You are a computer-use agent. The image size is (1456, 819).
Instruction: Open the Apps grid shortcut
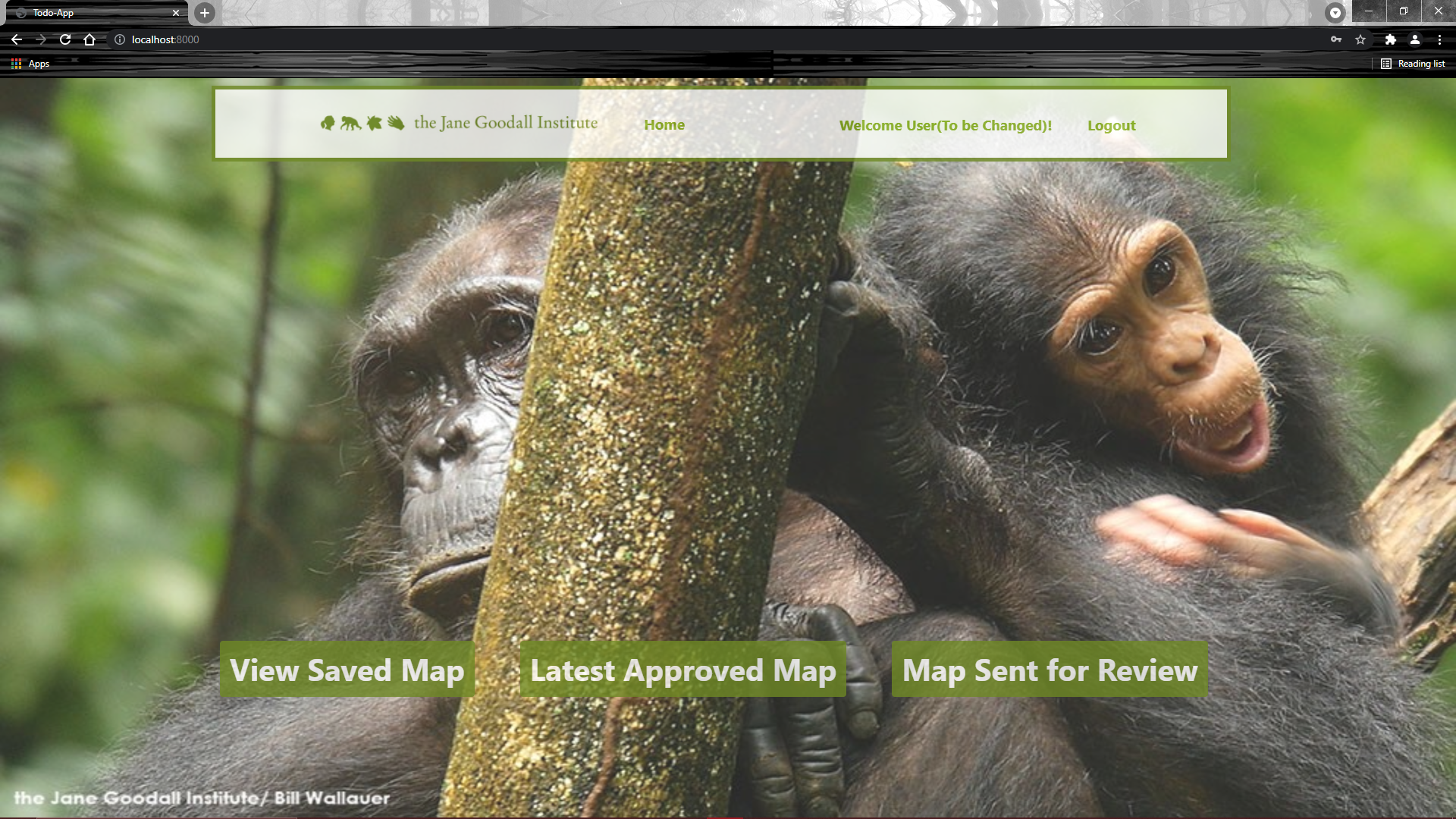click(x=30, y=64)
